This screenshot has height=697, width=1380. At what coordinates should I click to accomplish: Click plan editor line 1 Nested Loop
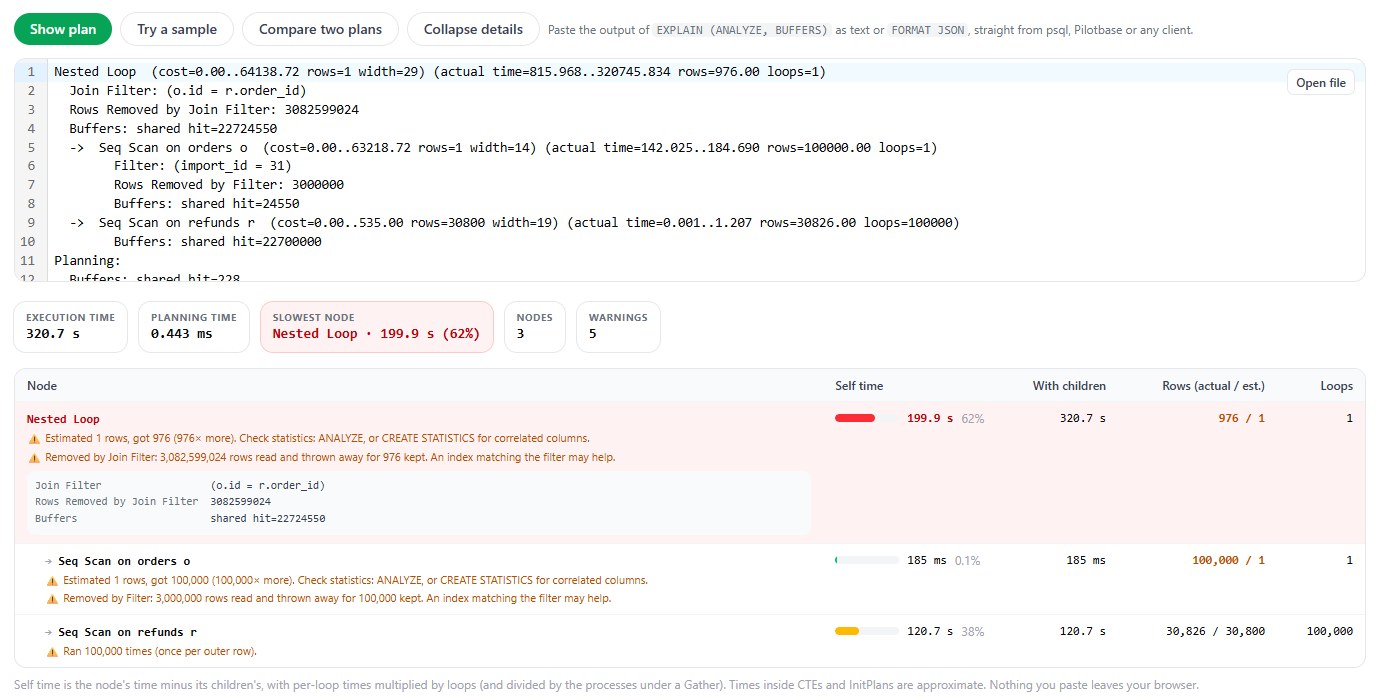click(x=440, y=72)
